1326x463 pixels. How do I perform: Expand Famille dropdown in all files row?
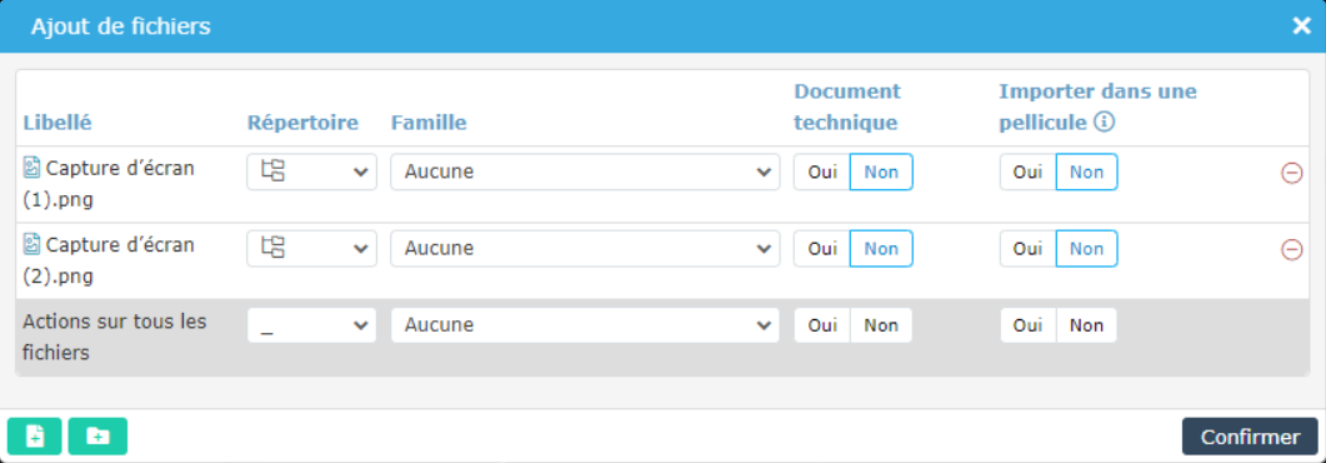[x=585, y=325]
